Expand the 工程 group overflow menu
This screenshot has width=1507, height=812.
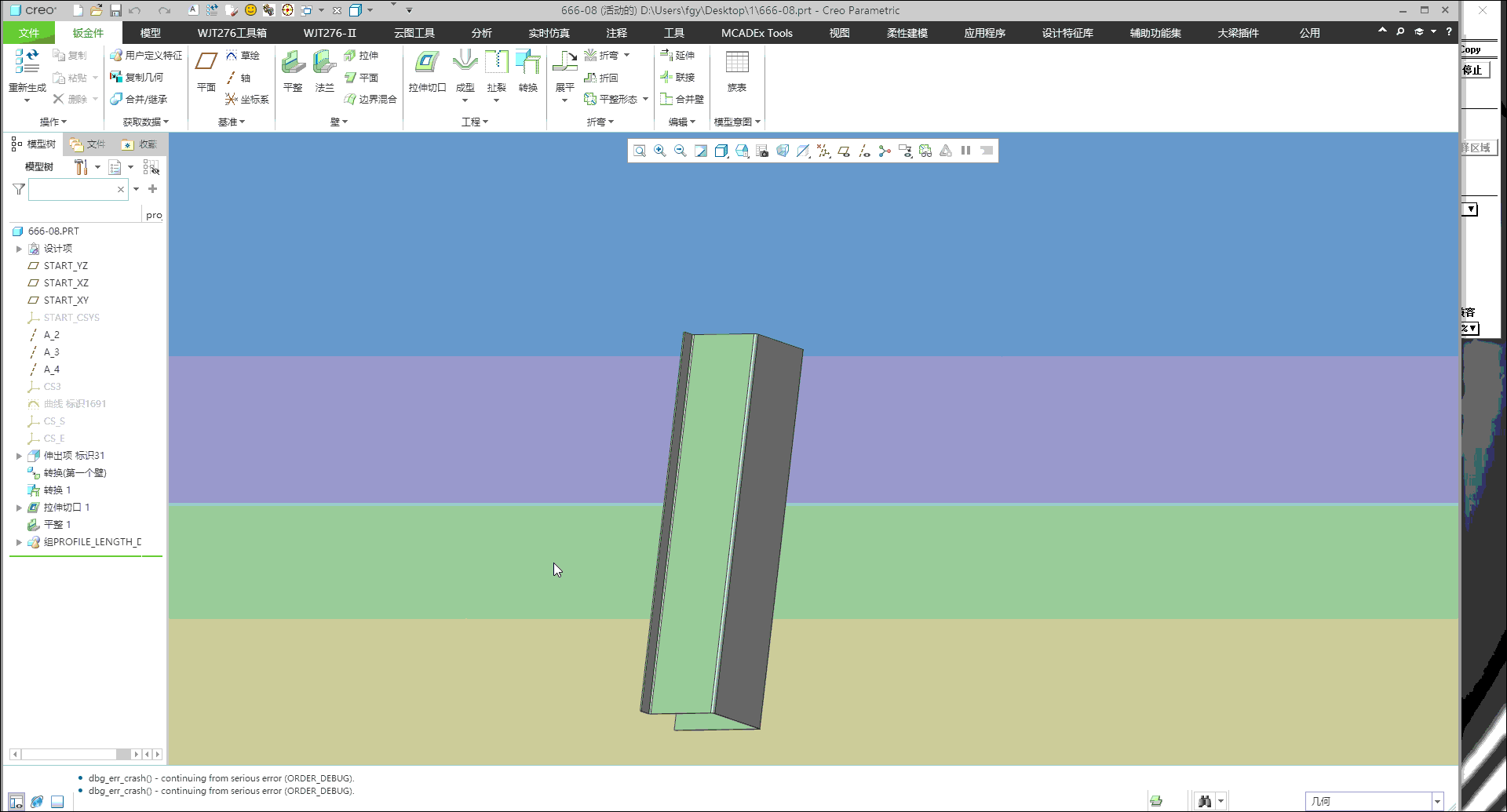pos(475,122)
